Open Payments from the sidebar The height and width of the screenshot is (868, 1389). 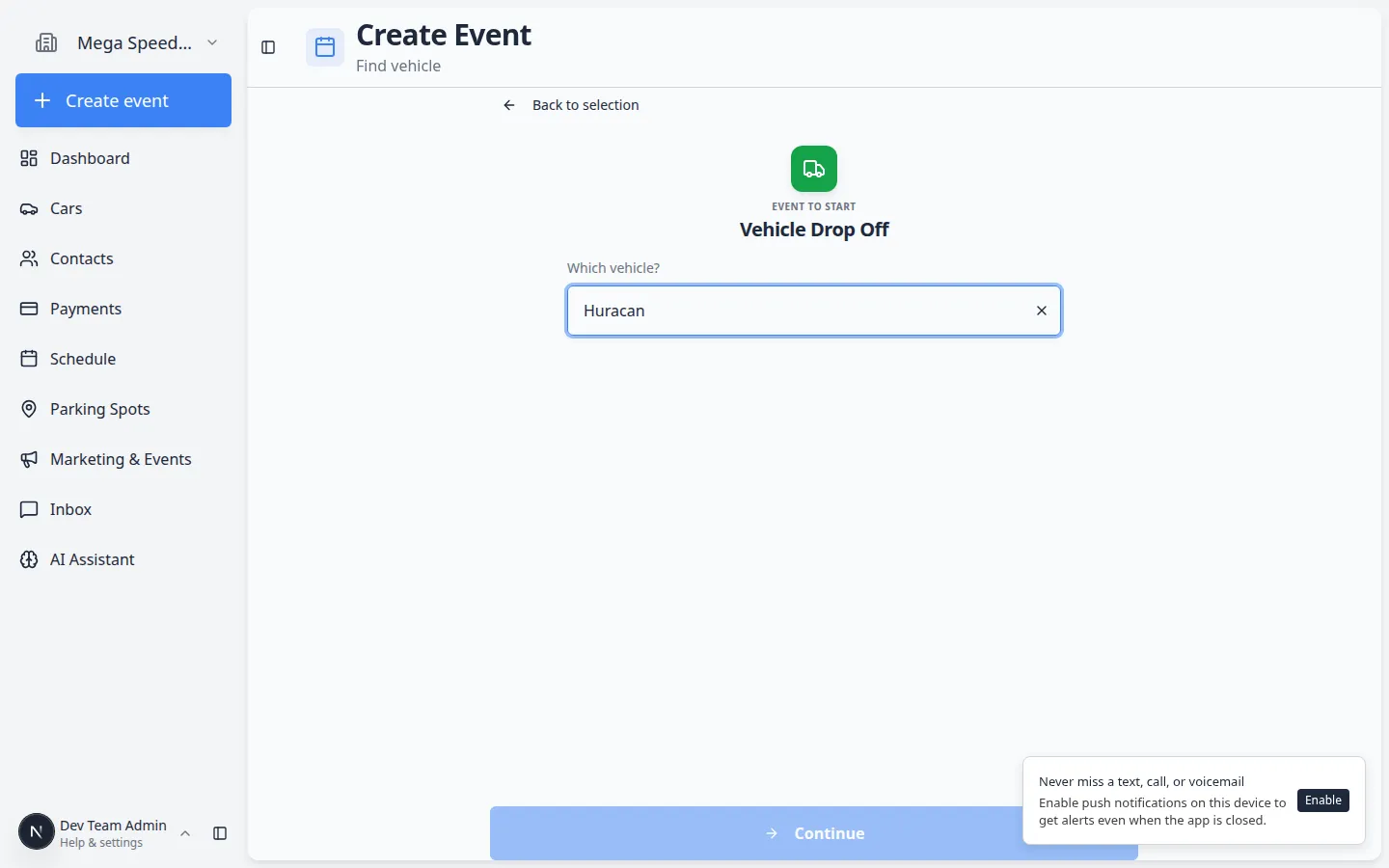pos(123,309)
